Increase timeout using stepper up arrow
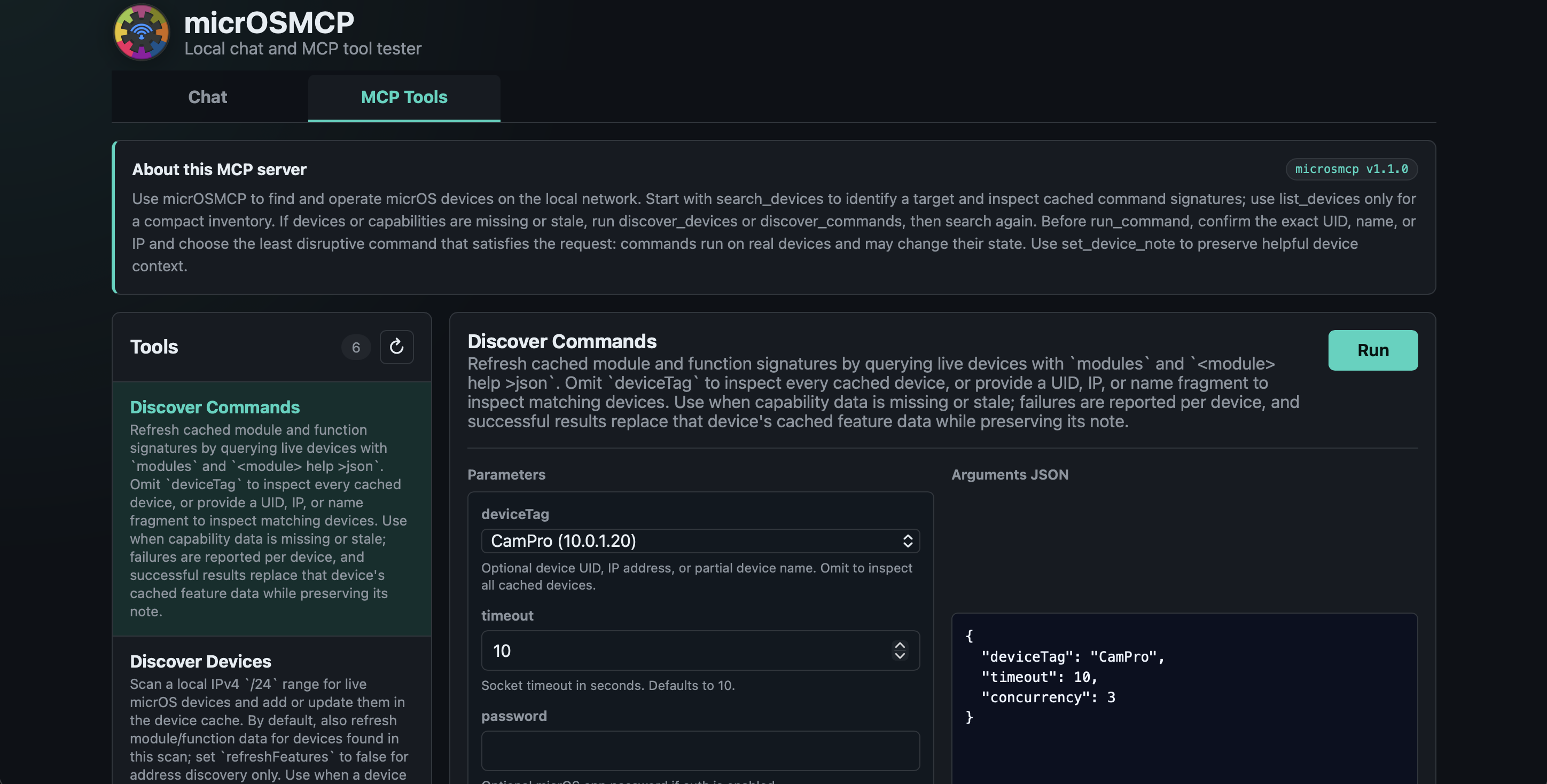 (899, 645)
